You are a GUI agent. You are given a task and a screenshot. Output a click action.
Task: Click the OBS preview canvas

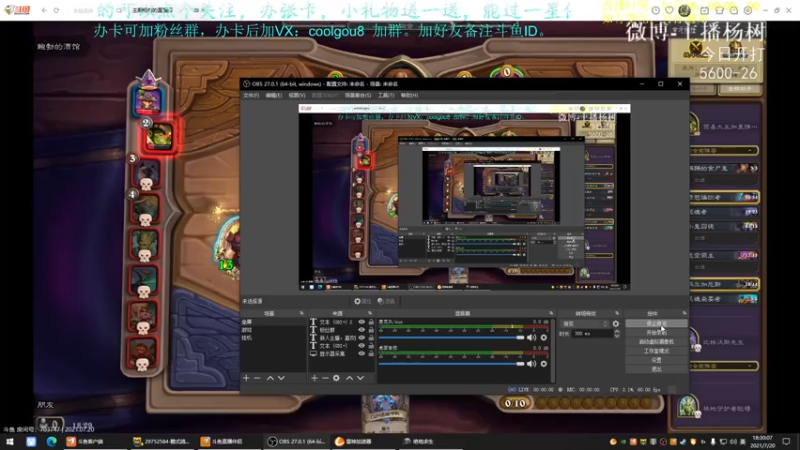coord(464,197)
